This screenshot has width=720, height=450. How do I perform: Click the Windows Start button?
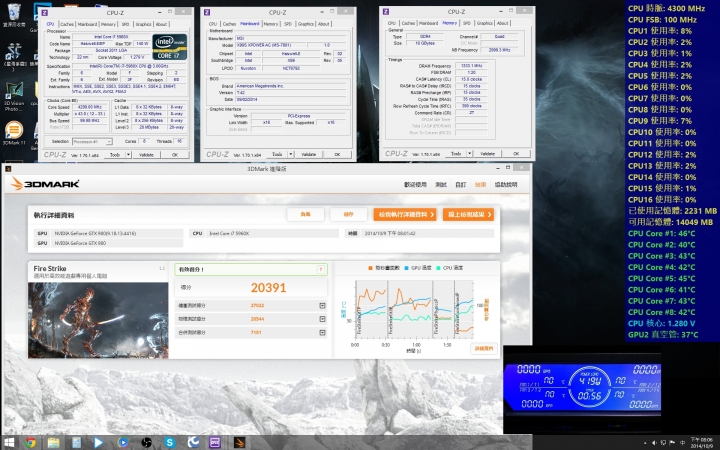click(9, 443)
